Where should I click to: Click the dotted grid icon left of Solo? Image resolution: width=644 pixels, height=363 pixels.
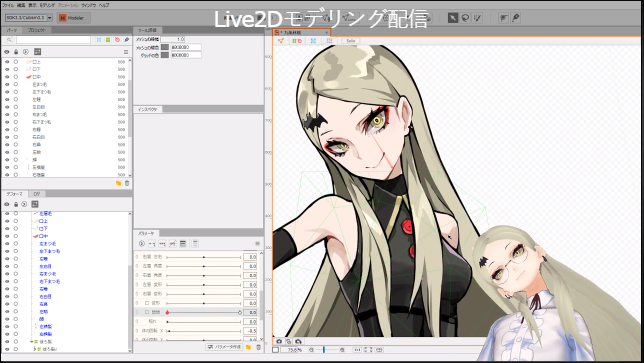329,41
